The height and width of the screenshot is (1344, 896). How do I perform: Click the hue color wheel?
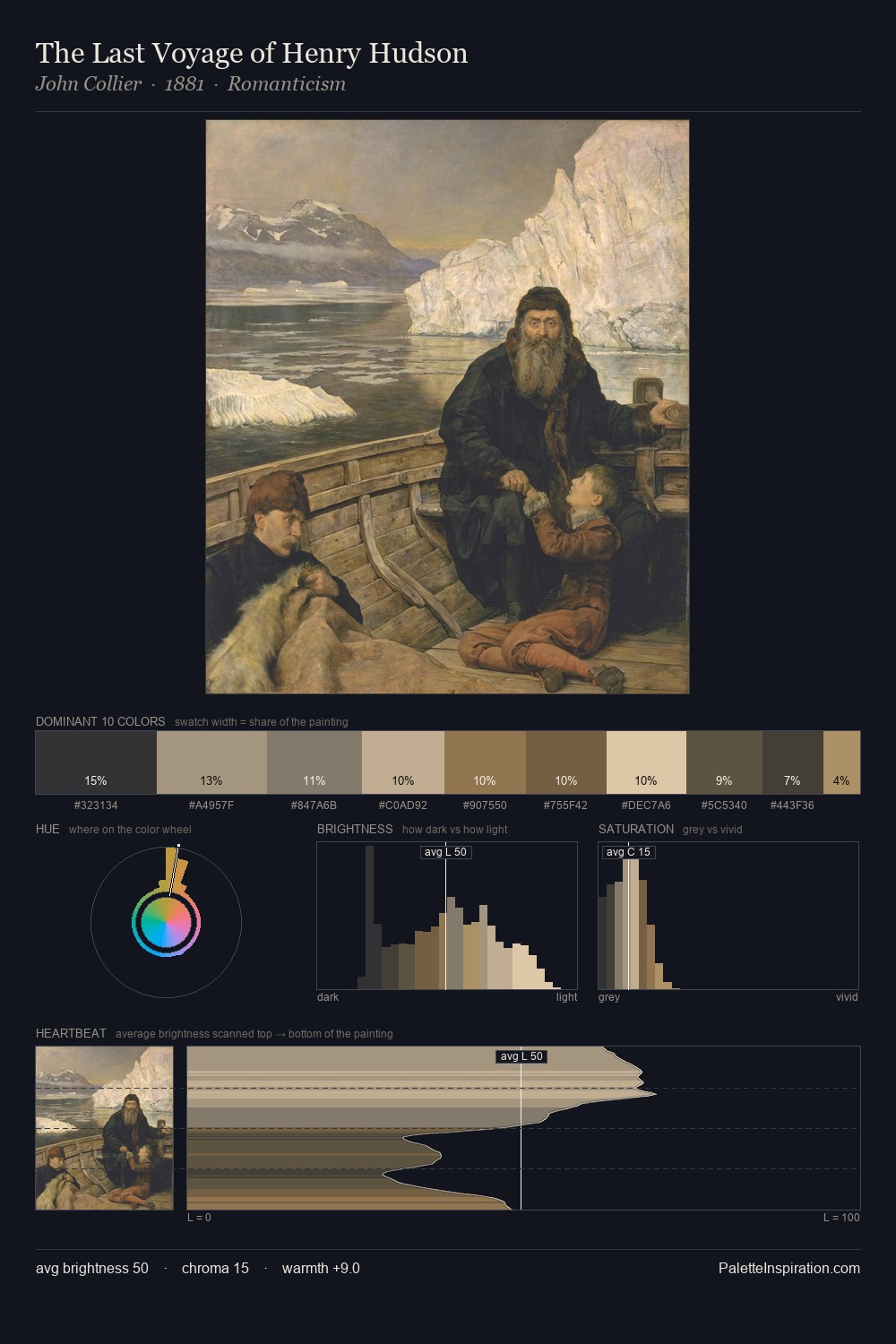[x=166, y=922]
